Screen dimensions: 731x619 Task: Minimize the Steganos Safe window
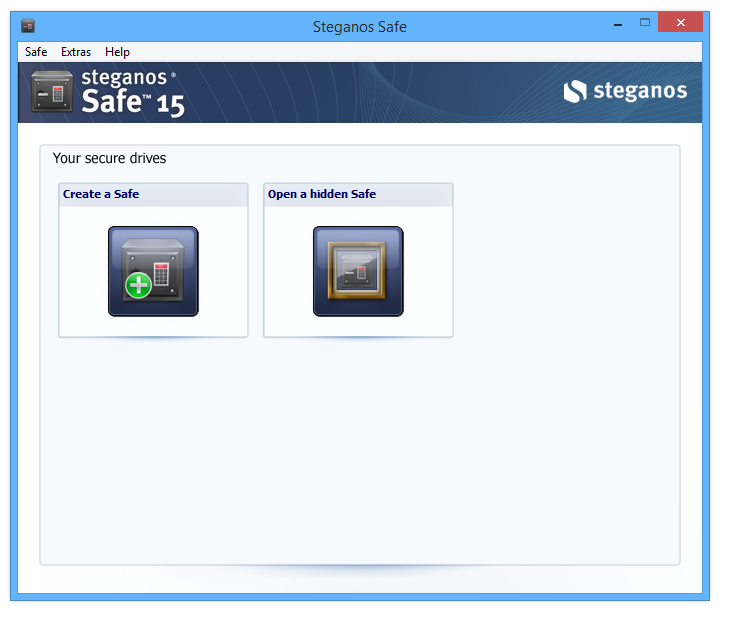pos(618,23)
